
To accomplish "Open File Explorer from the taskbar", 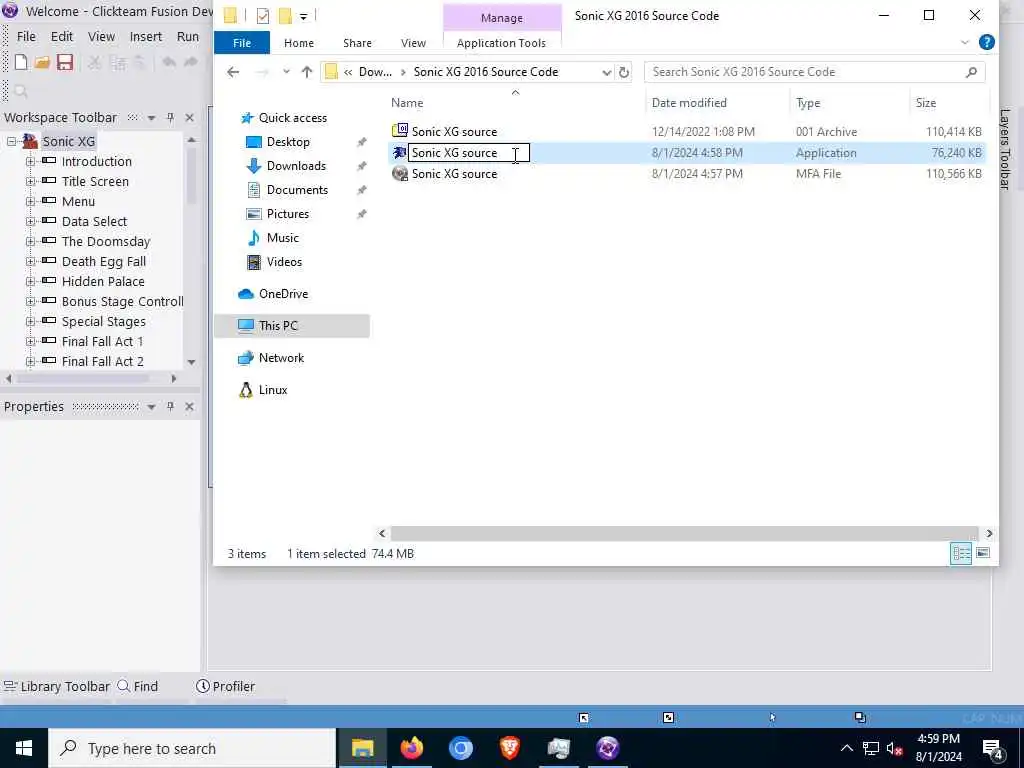I will coord(362,748).
